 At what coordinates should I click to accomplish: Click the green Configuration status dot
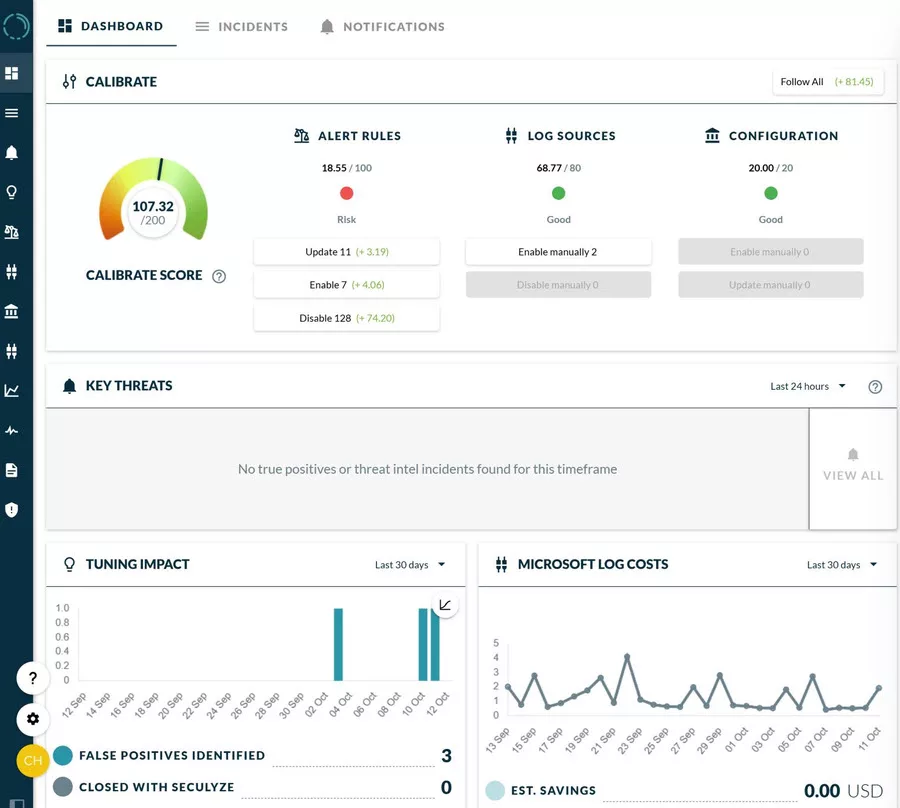coord(771,193)
